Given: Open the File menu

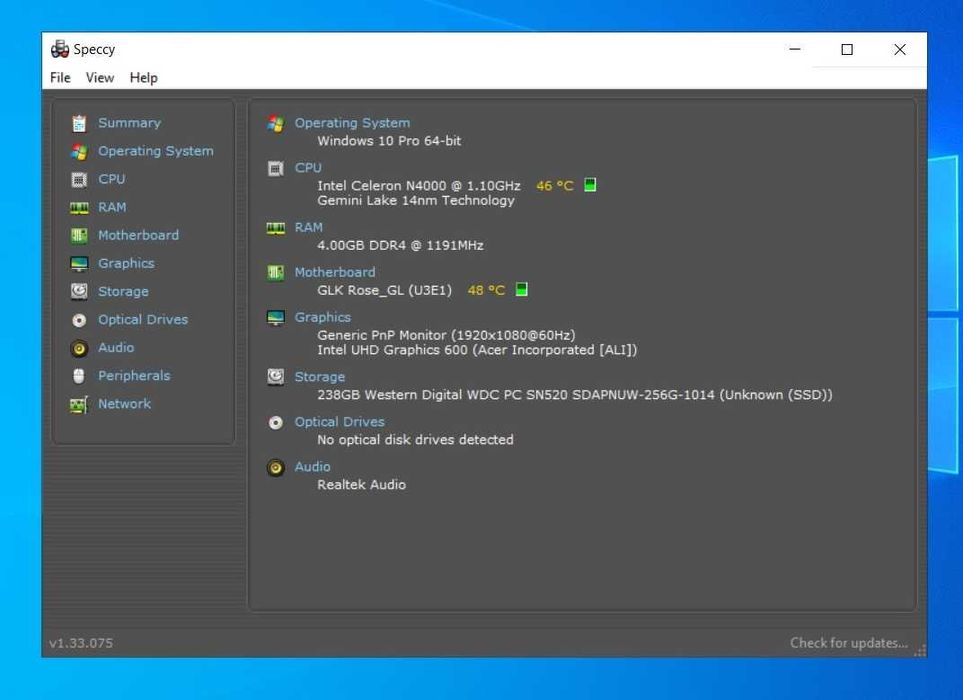Looking at the screenshot, I should pos(60,78).
